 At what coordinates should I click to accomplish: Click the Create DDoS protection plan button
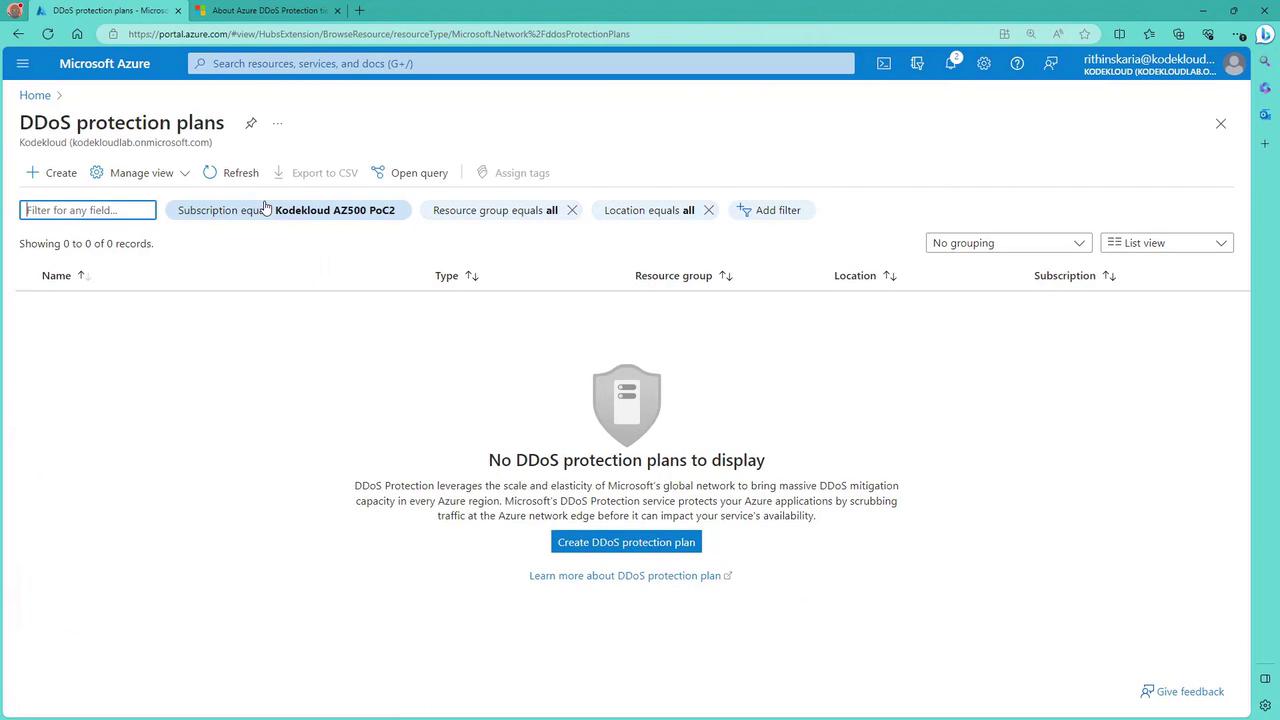pyautogui.click(x=626, y=542)
